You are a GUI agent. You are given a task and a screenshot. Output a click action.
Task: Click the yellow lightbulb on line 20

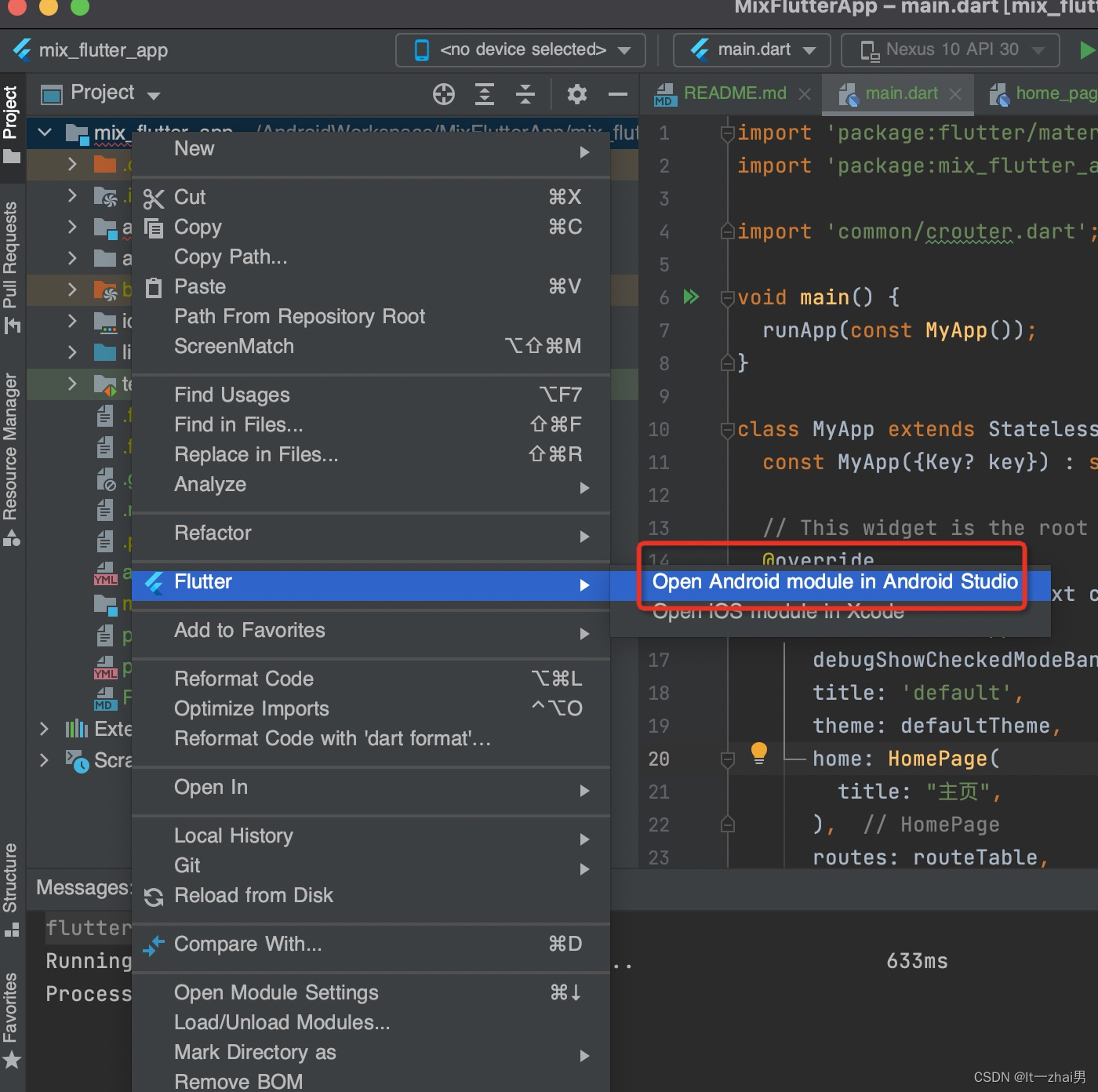pyautogui.click(x=758, y=753)
